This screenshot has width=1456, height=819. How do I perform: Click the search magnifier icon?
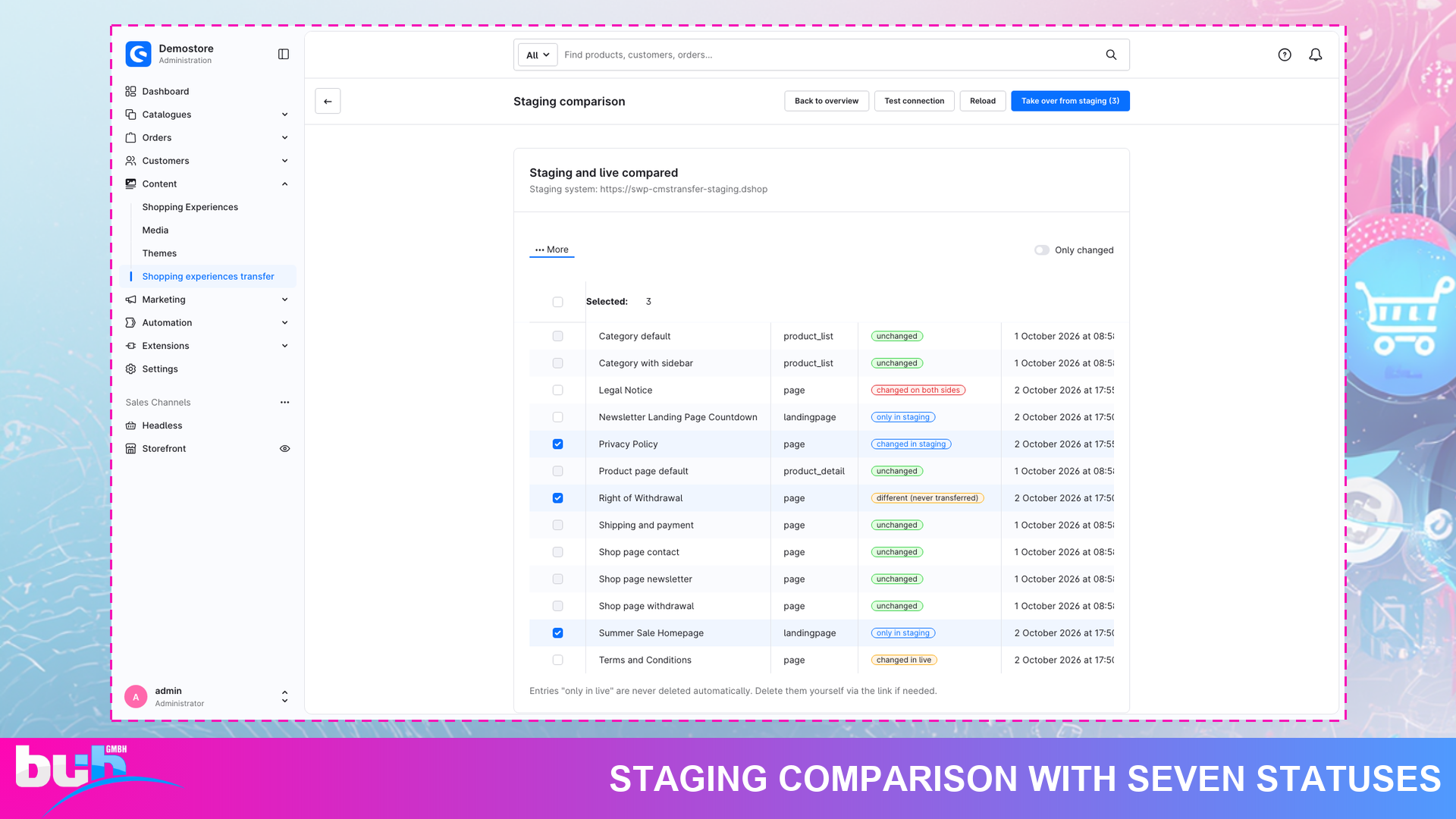[1111, 55]
